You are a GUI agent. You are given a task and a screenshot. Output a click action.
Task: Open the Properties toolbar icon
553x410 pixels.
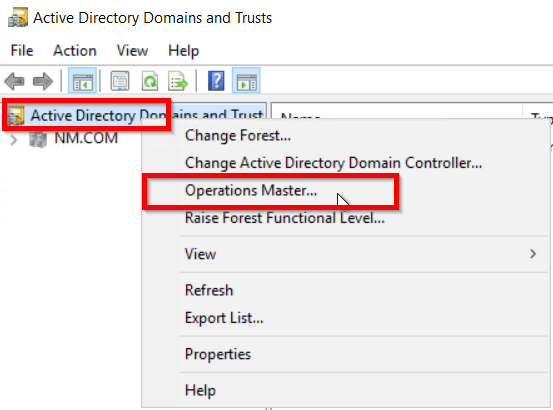pos(120,81)
